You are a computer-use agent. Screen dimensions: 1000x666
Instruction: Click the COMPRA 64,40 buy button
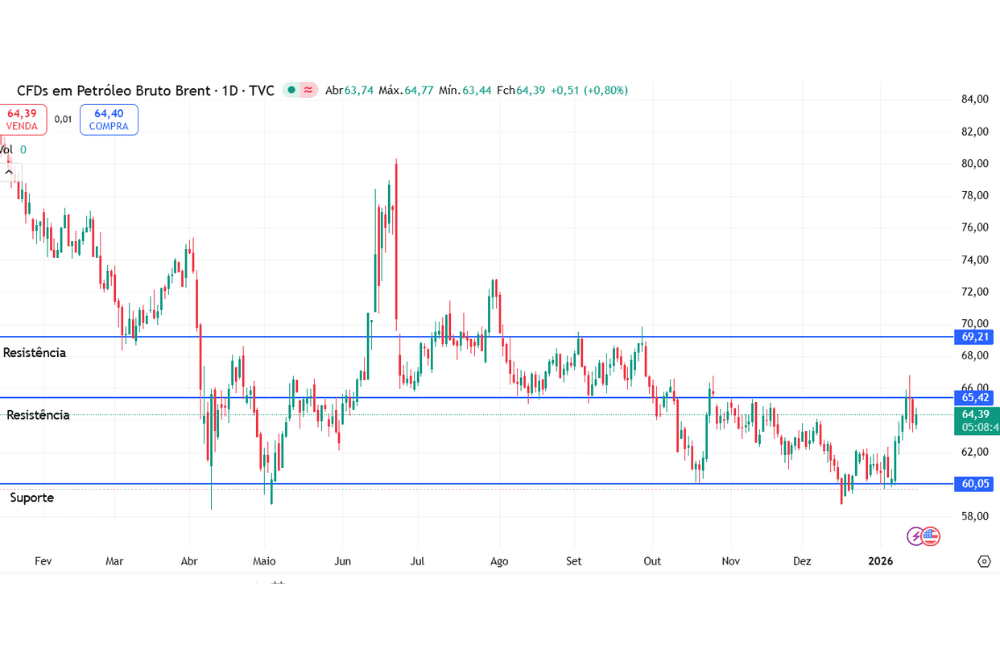(x=108, y=120)
